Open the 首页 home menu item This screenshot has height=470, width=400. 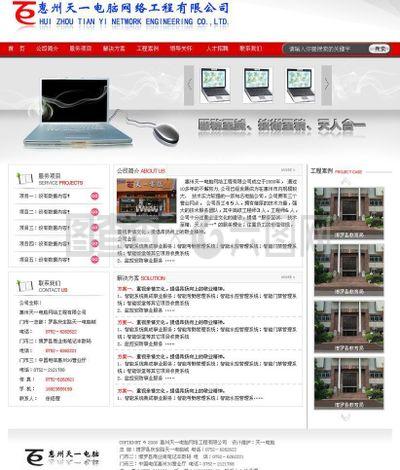(17, 49)
